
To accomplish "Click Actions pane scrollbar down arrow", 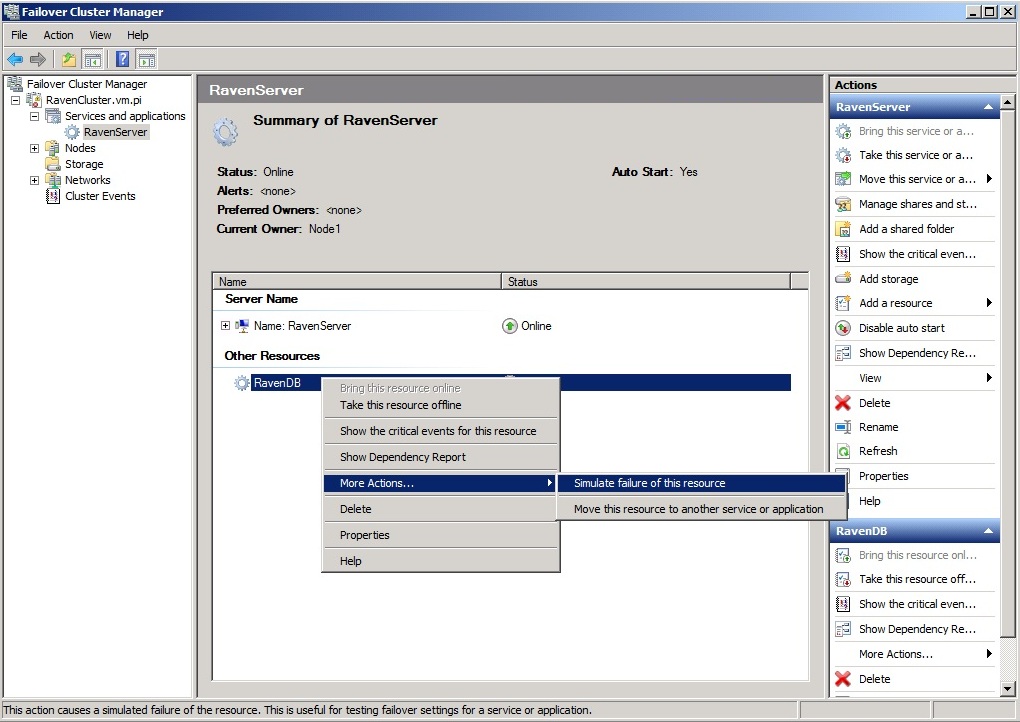I will (1007, 688).
